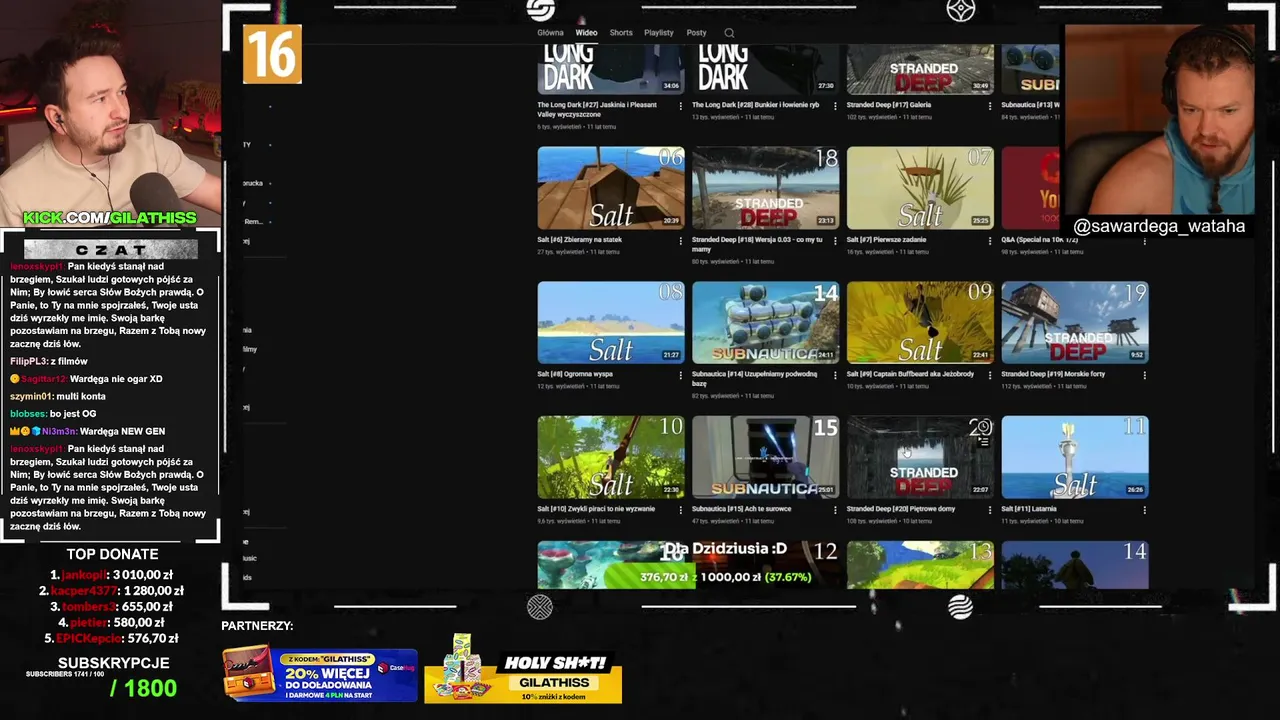Open title Subnautica [#15] Ach te surowce
This screenshot has height=720, width=1280.
coord(742,509)
